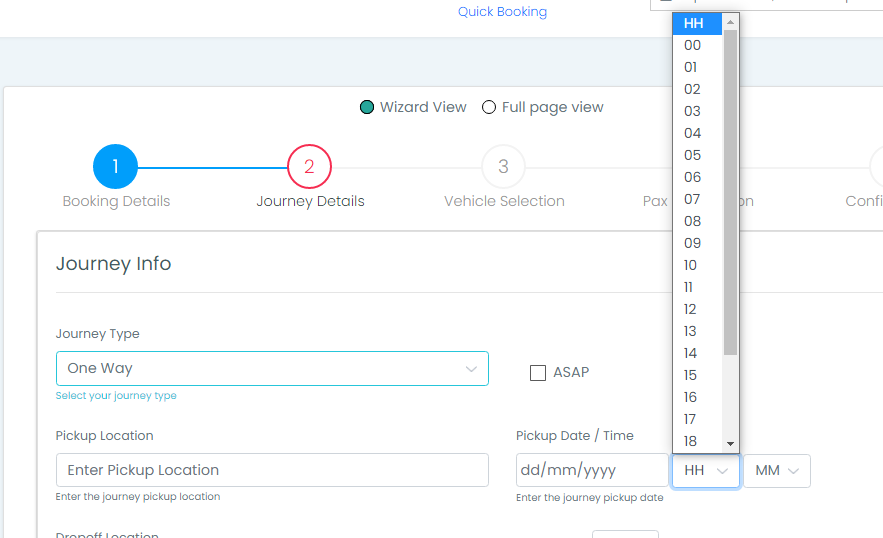Click the hour list scrollbar thumb
Screen dimensions: 883x538
click(730, 193)
